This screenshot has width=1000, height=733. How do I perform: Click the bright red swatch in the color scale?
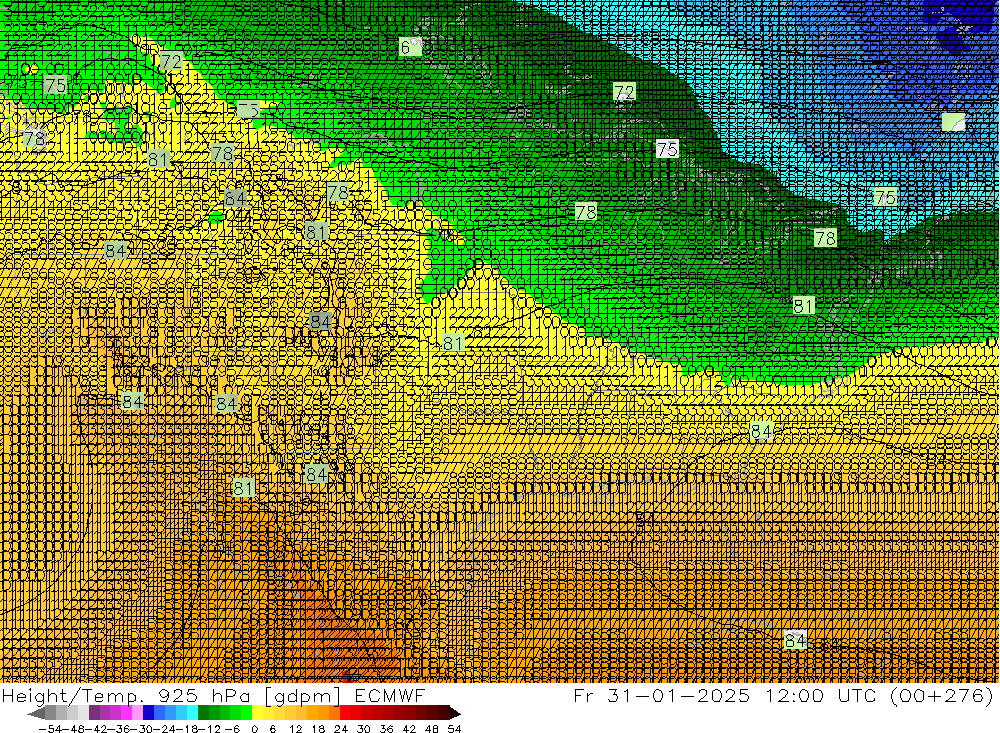click(x=344, y=713)
